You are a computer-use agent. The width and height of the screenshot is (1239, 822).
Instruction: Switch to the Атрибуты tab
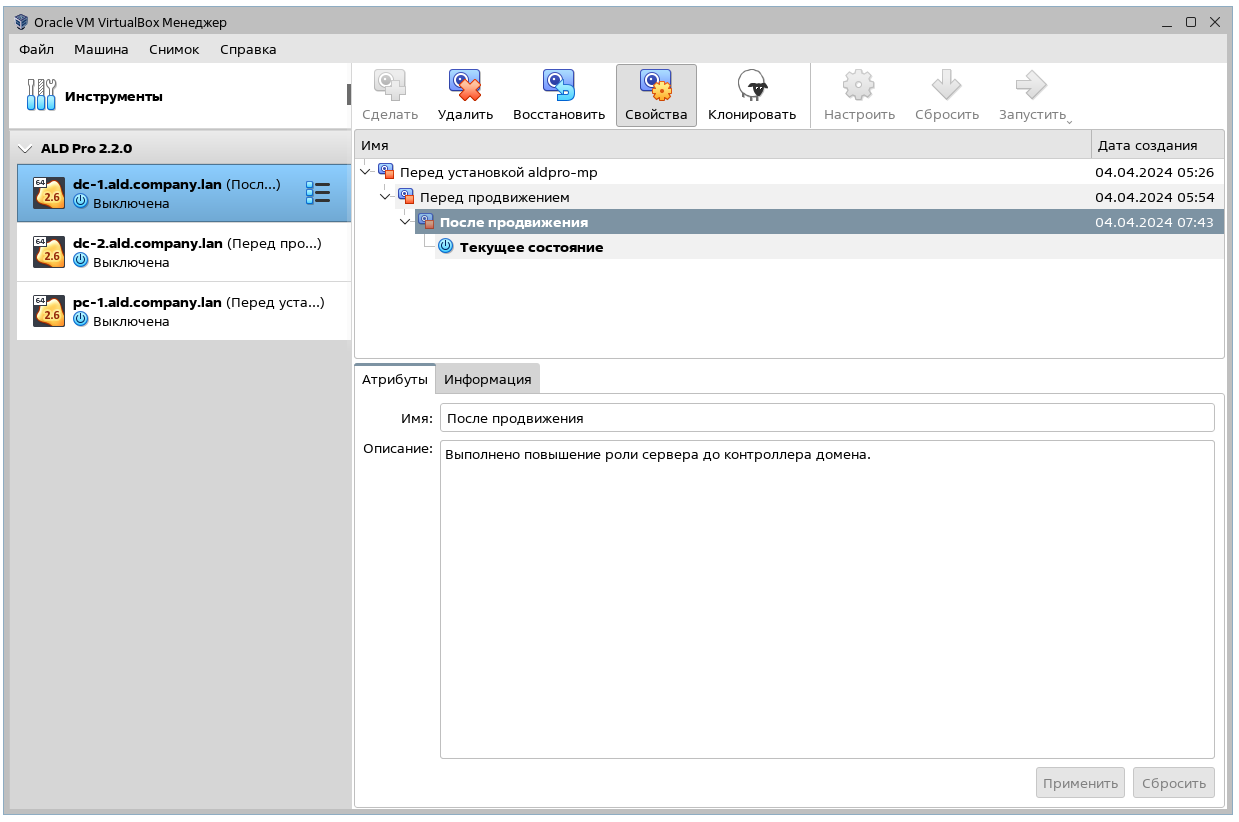coord(395,379)
